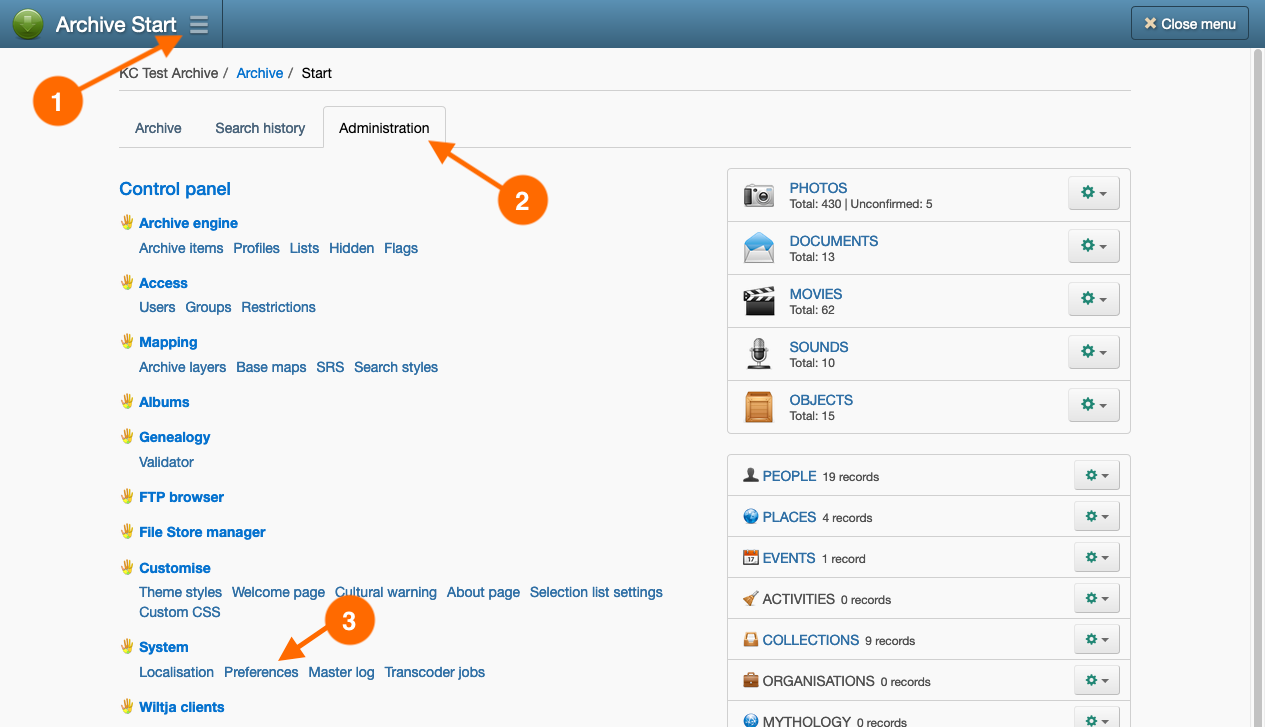Click the hand icon beside Customise
This screenshot has width=1265, height=727.
pyautogui.click(x=127, y=567)
